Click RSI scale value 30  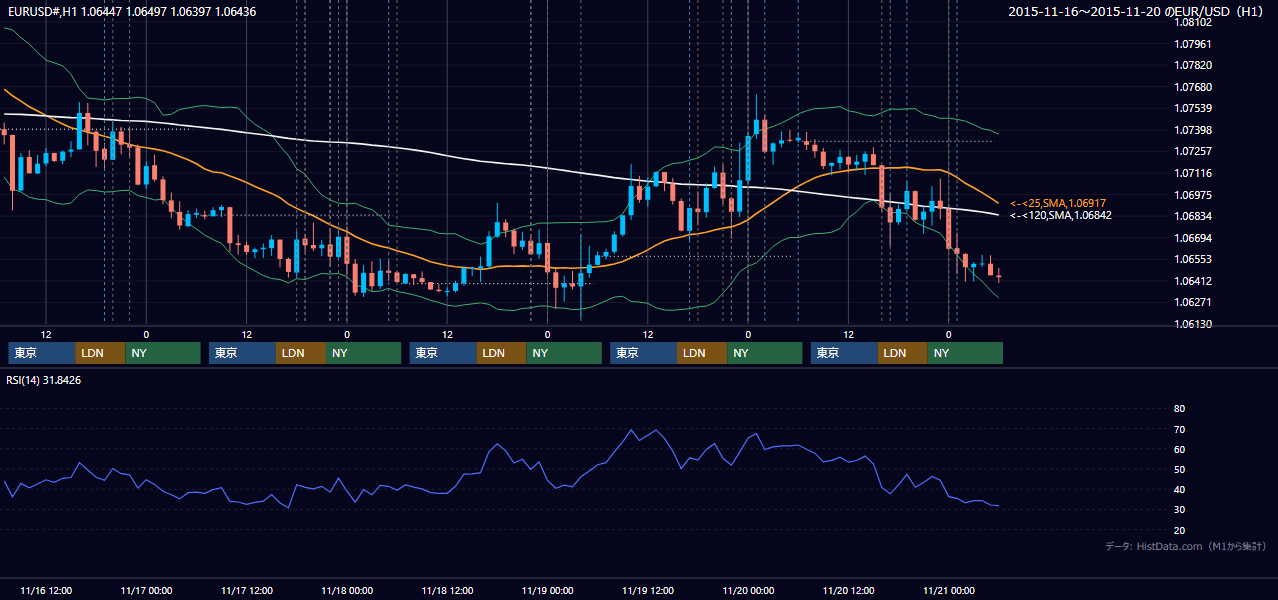(x=1179, y=509)
